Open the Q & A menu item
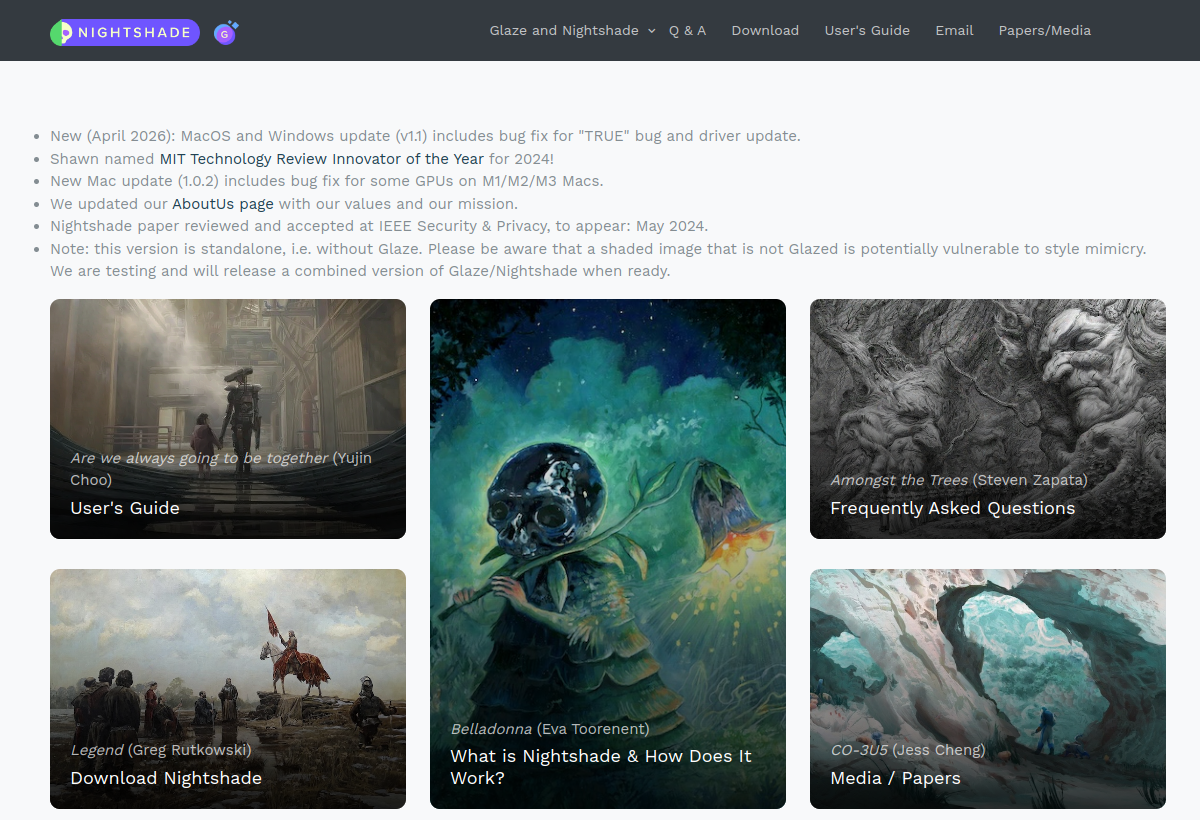Viewport: 1200px width, 820px height. (x=687, y=31)
